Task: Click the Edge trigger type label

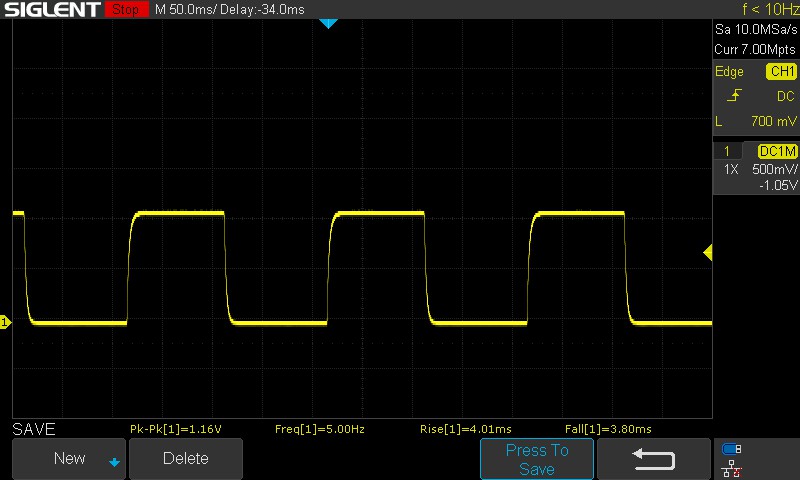Action: 729,71
